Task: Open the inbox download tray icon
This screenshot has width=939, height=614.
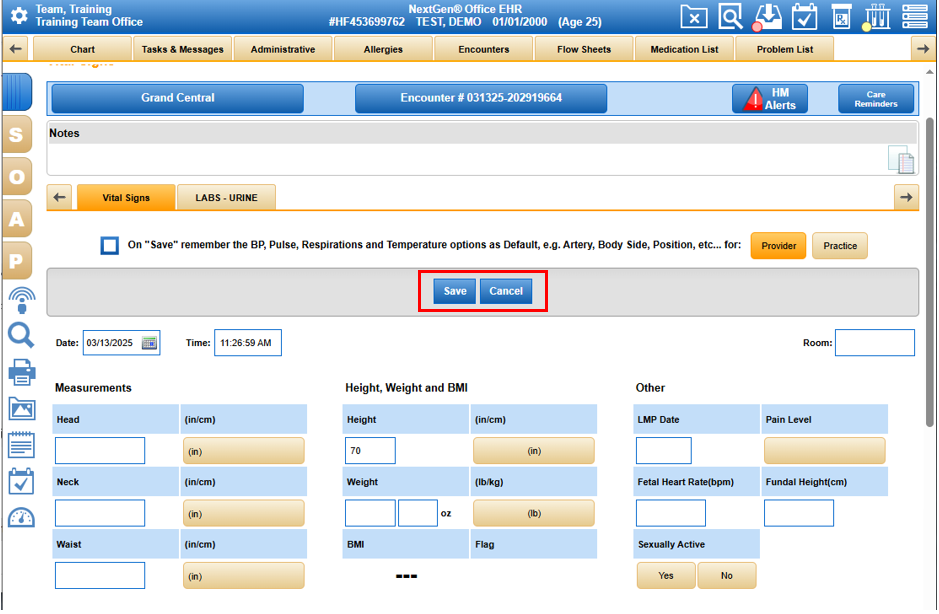Action: click(767, 16)
